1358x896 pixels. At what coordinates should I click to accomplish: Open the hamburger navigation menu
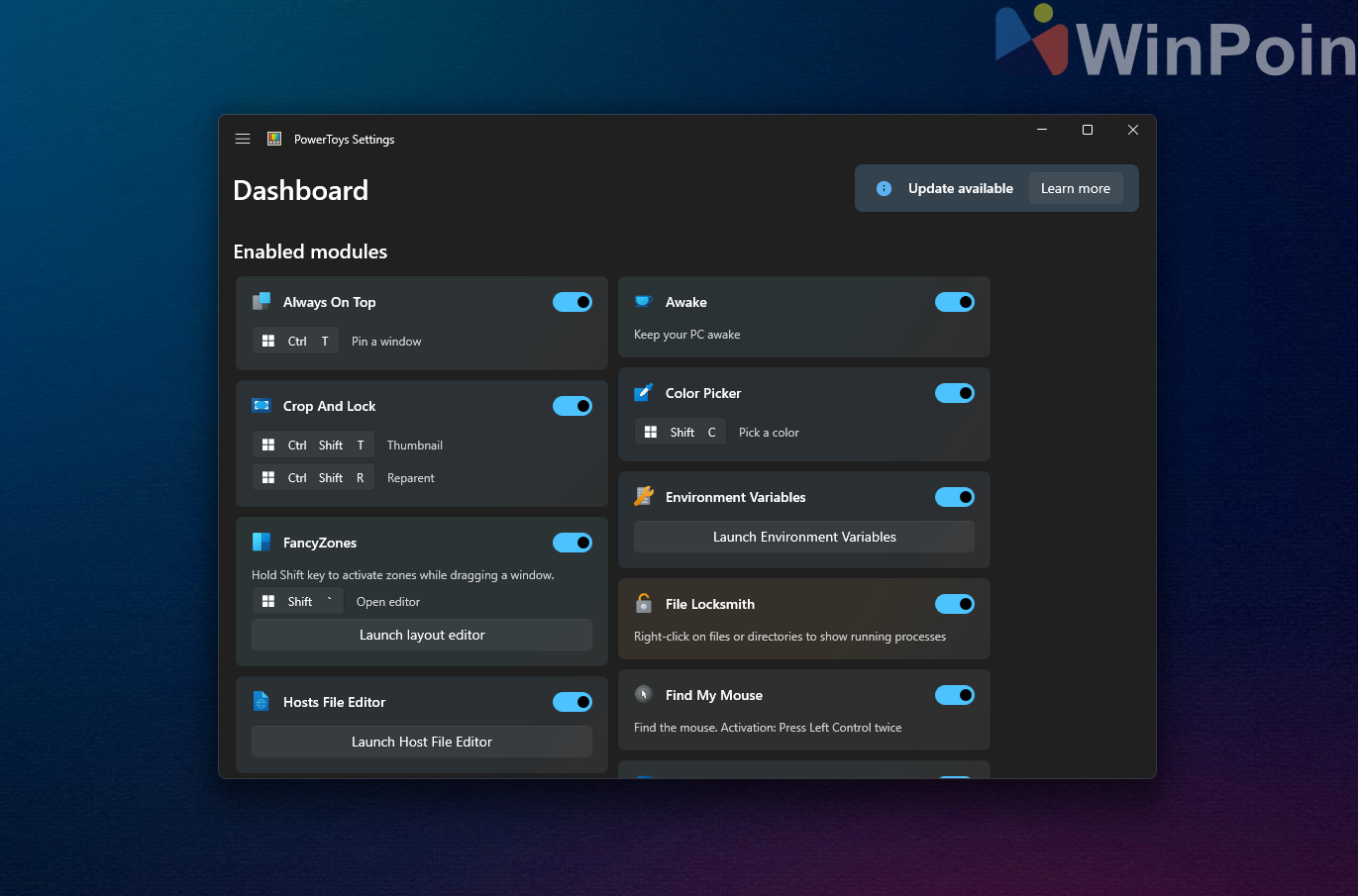click(x=243, y=139)
